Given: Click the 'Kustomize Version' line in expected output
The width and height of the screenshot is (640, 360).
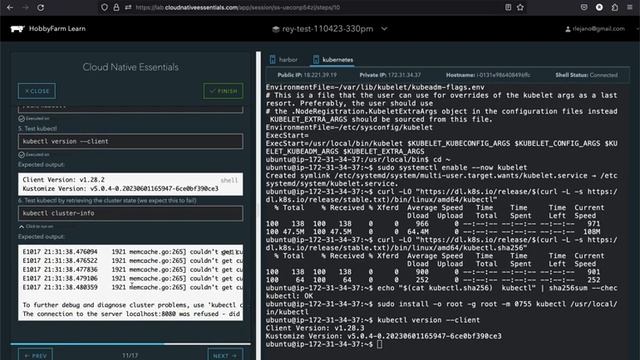Looking at the screenshot, I should point(120,189).
